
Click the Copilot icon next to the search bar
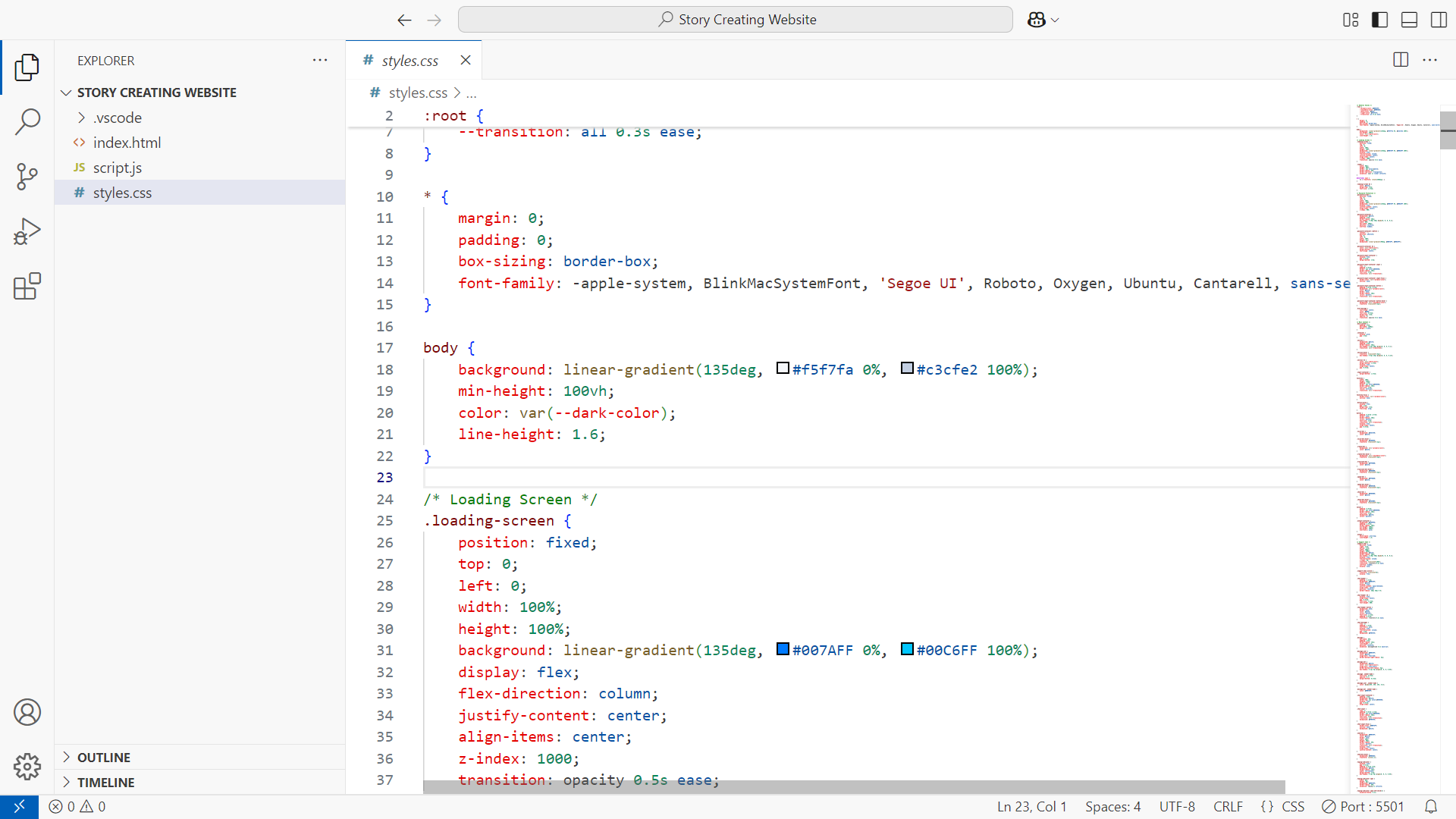(1037, 20)
